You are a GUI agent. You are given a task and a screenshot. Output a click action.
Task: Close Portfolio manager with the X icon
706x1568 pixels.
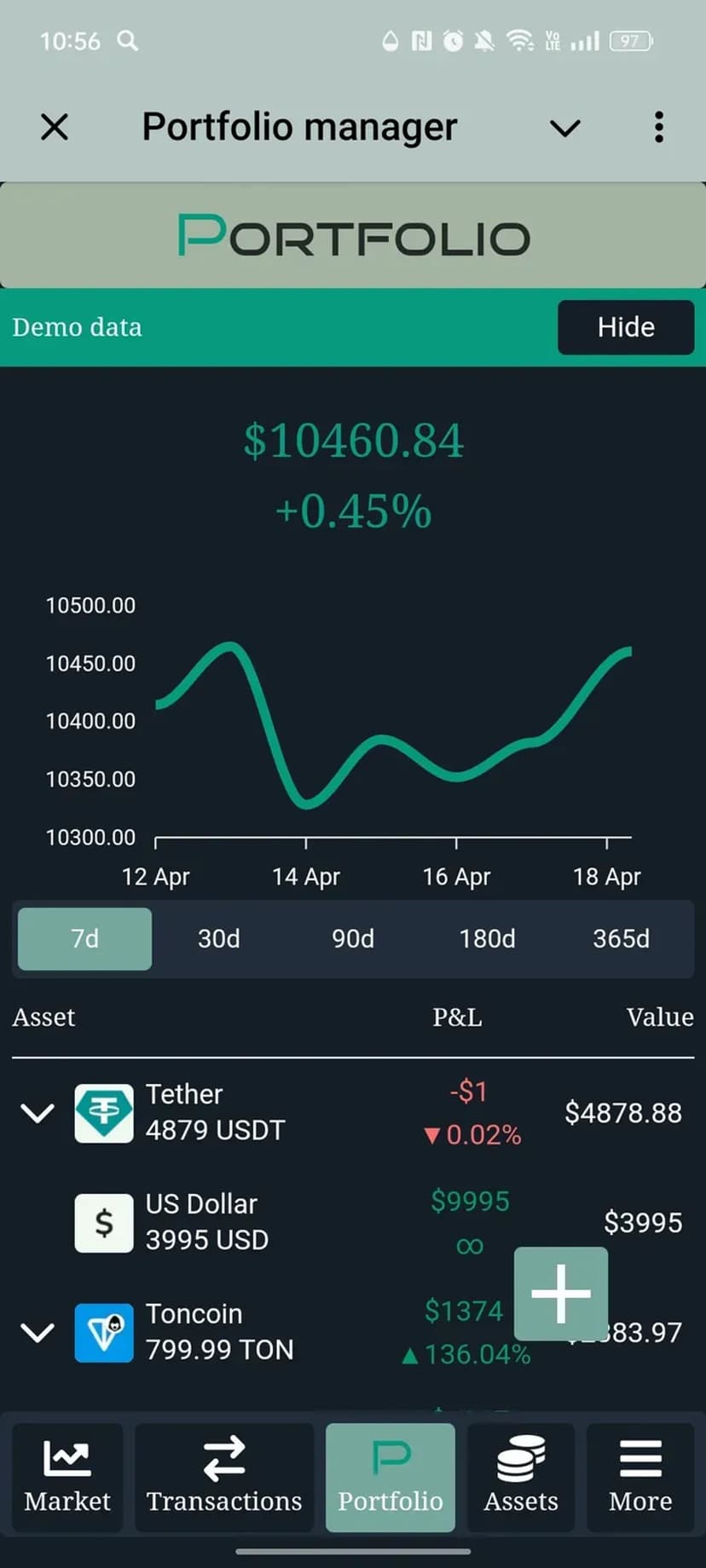click(x=55, y=128)
